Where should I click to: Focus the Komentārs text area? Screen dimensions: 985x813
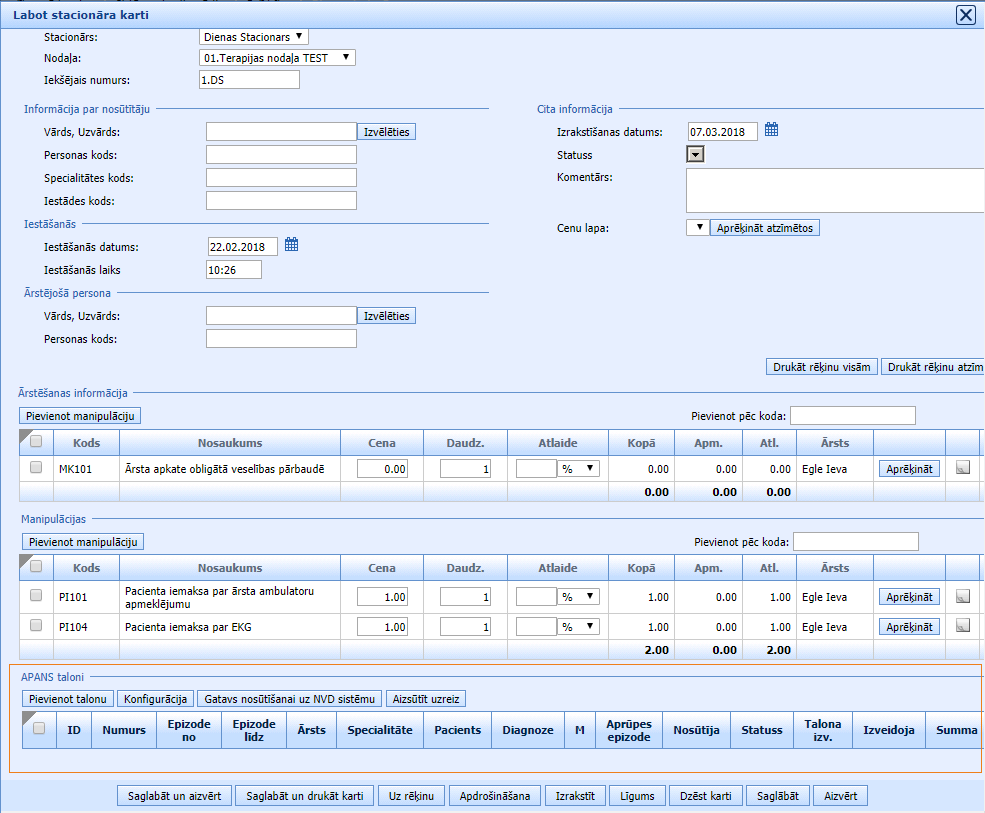point(835,190)
